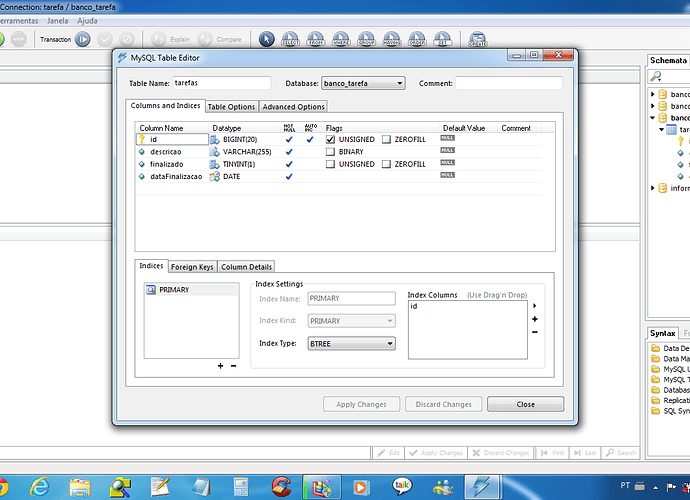Open the Index Kind PRIMARY dropdown
690x500 pixels.
pos(351,321)
